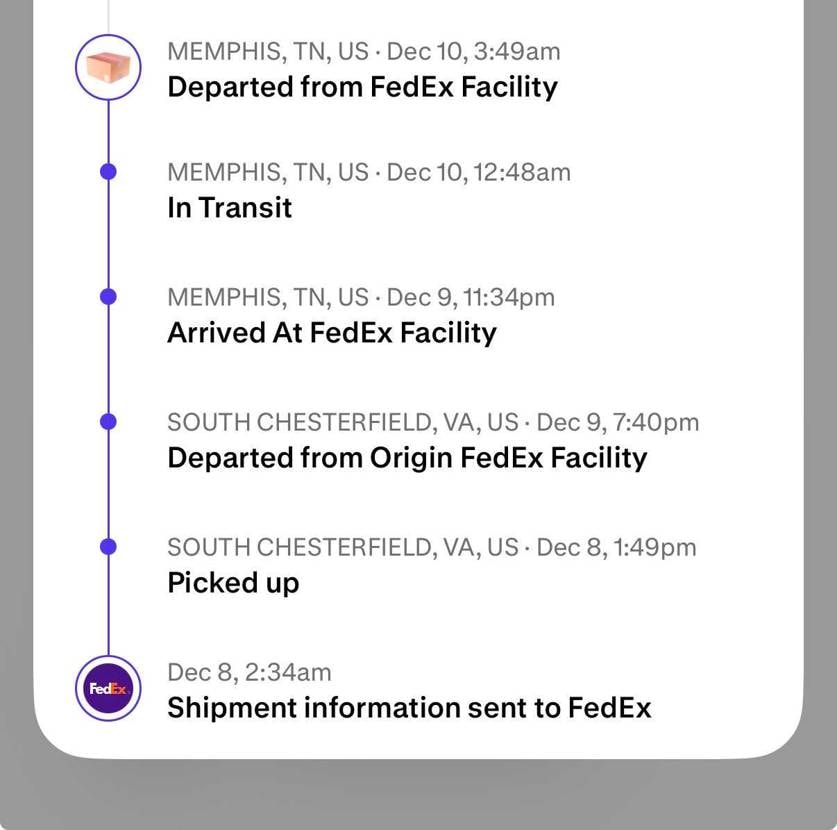This screenshot has height=830, width=837.
Task: Tap the package box icon
Action: [108, 68]
